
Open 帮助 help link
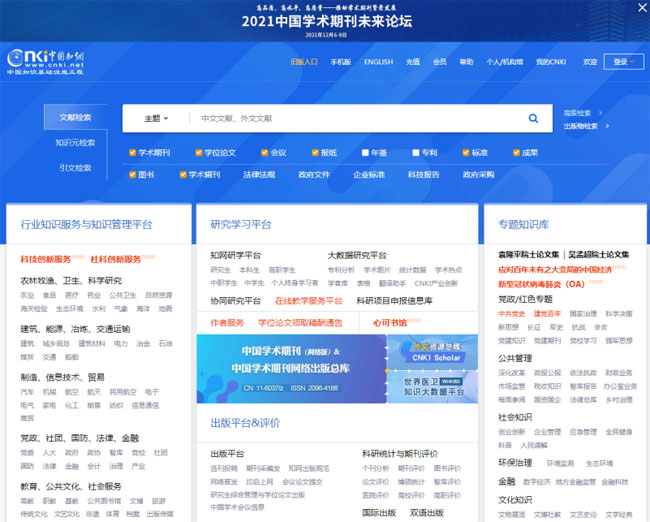point(466,62)
